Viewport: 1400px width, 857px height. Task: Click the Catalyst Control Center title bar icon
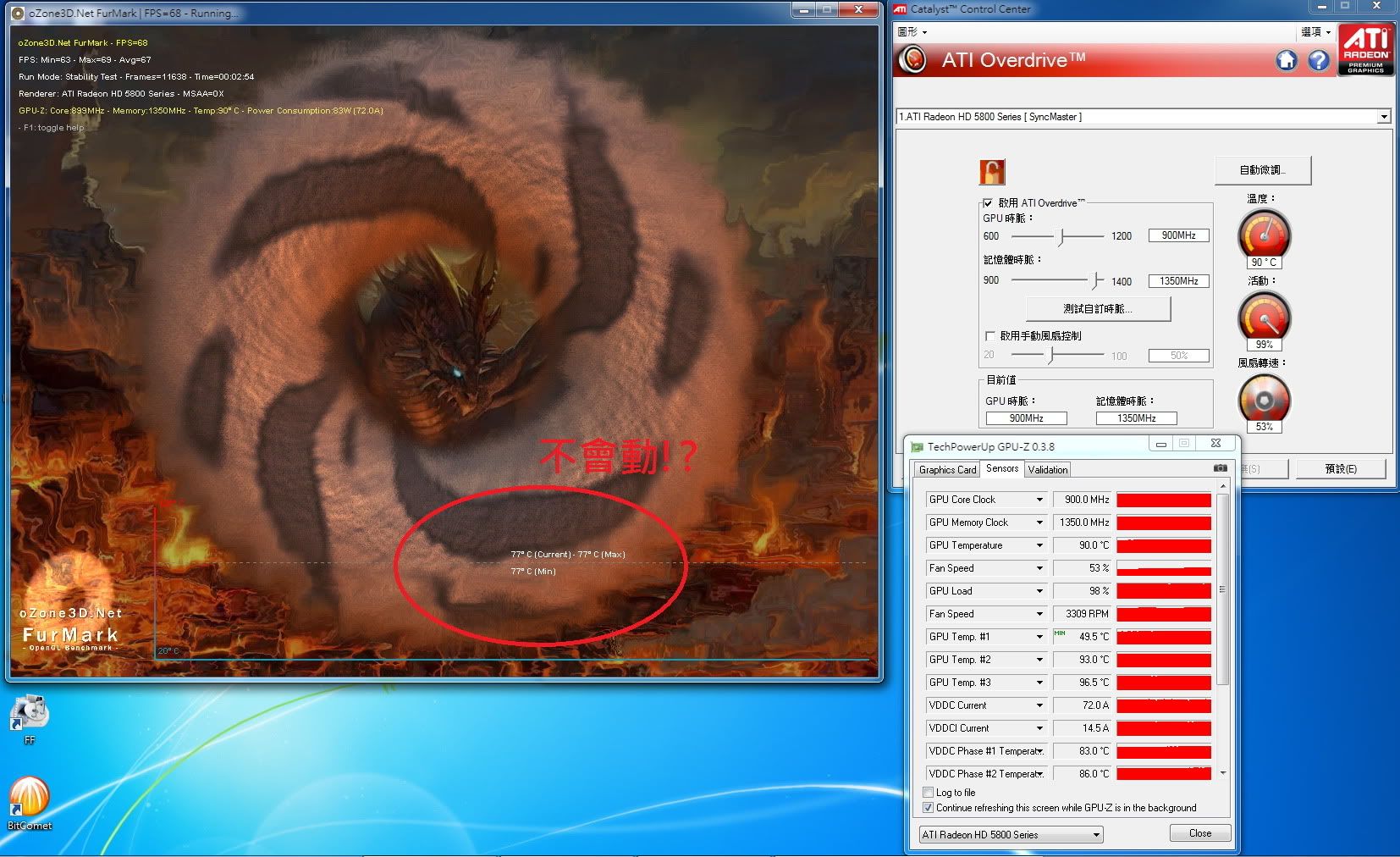[901, 9]
